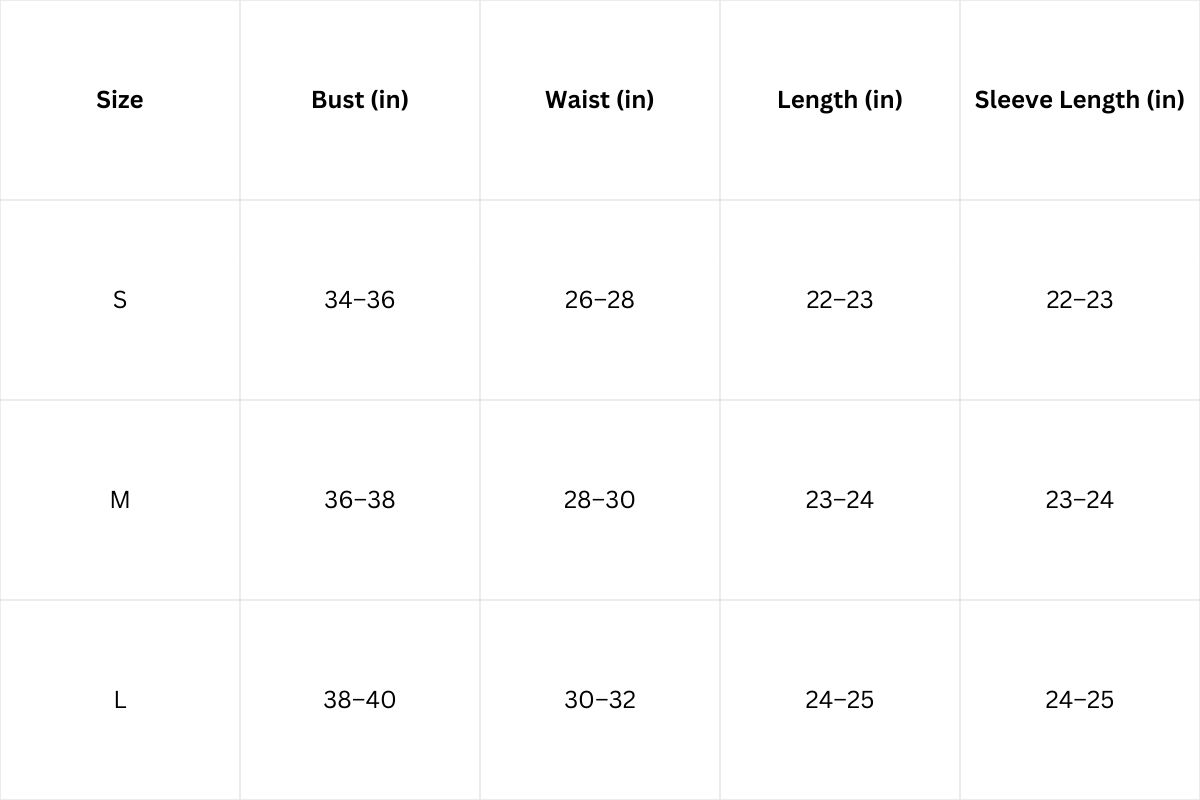
Task: Click the Sleeve Length (in) header
Action: pos(1079,100)
